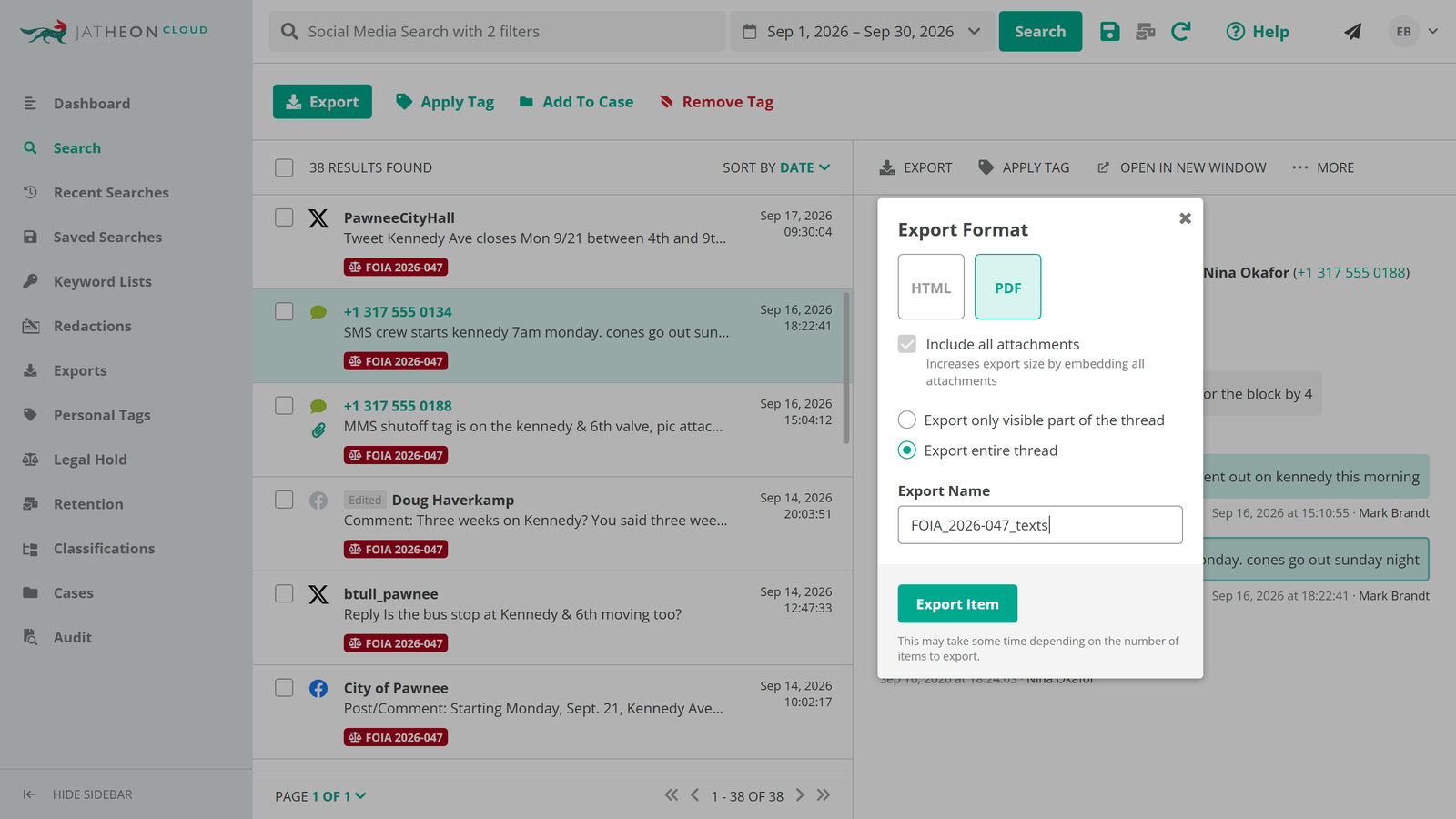Select Export entire thread radio option

click(x=907, y=450)
